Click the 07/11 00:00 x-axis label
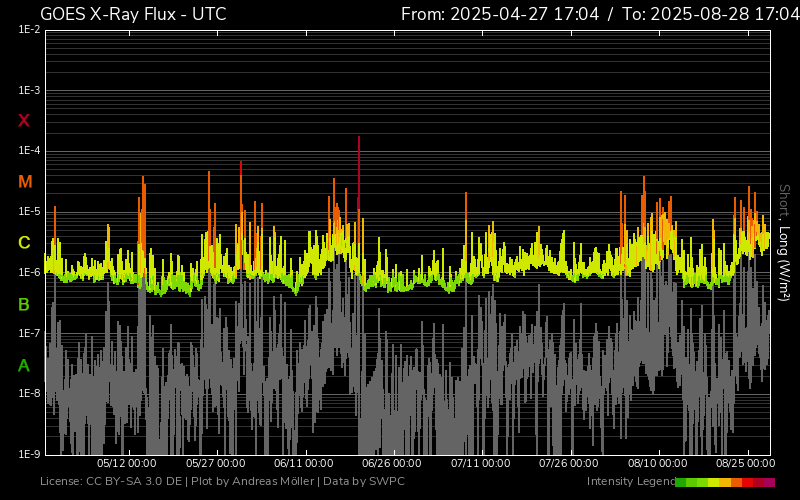 coord(481,464)
